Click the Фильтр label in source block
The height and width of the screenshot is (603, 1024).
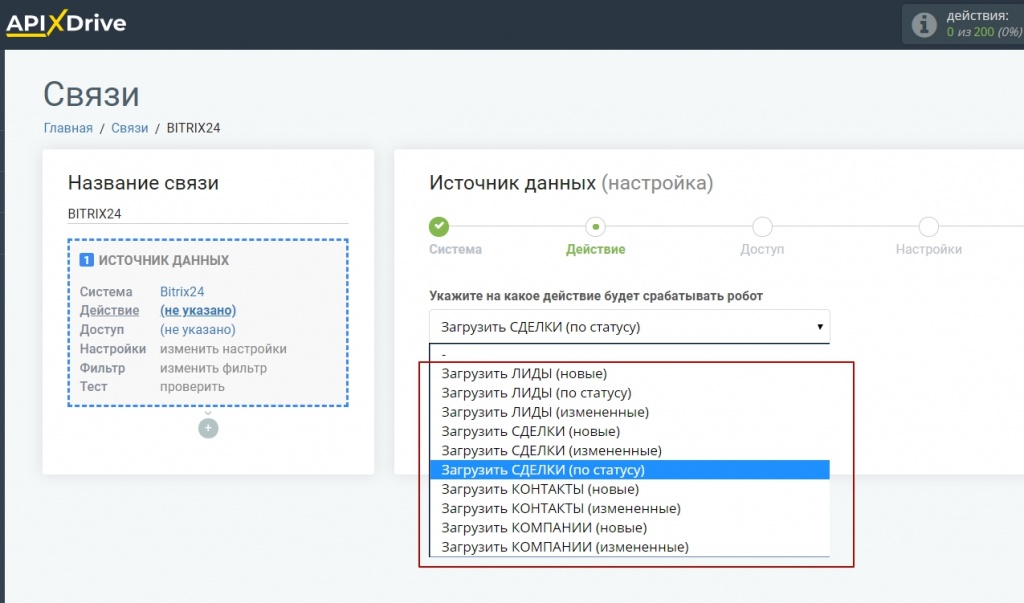pos(103,368)
